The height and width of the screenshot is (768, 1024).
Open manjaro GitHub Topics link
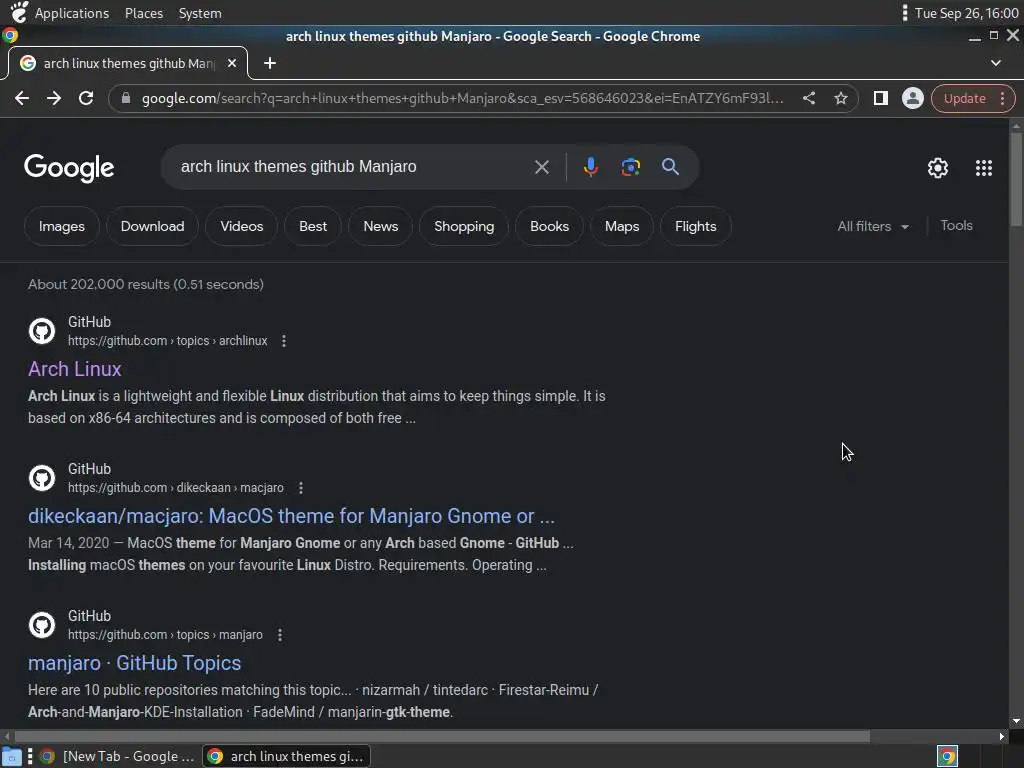point(135,663)
